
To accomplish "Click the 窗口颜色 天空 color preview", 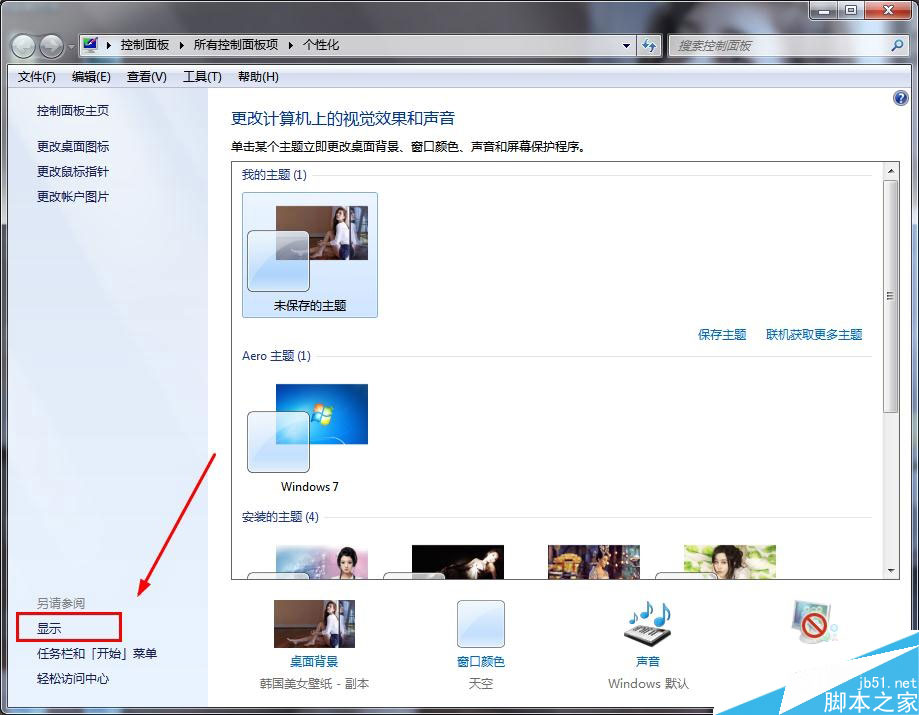I will pyautogui.click(x=480, y=623).
